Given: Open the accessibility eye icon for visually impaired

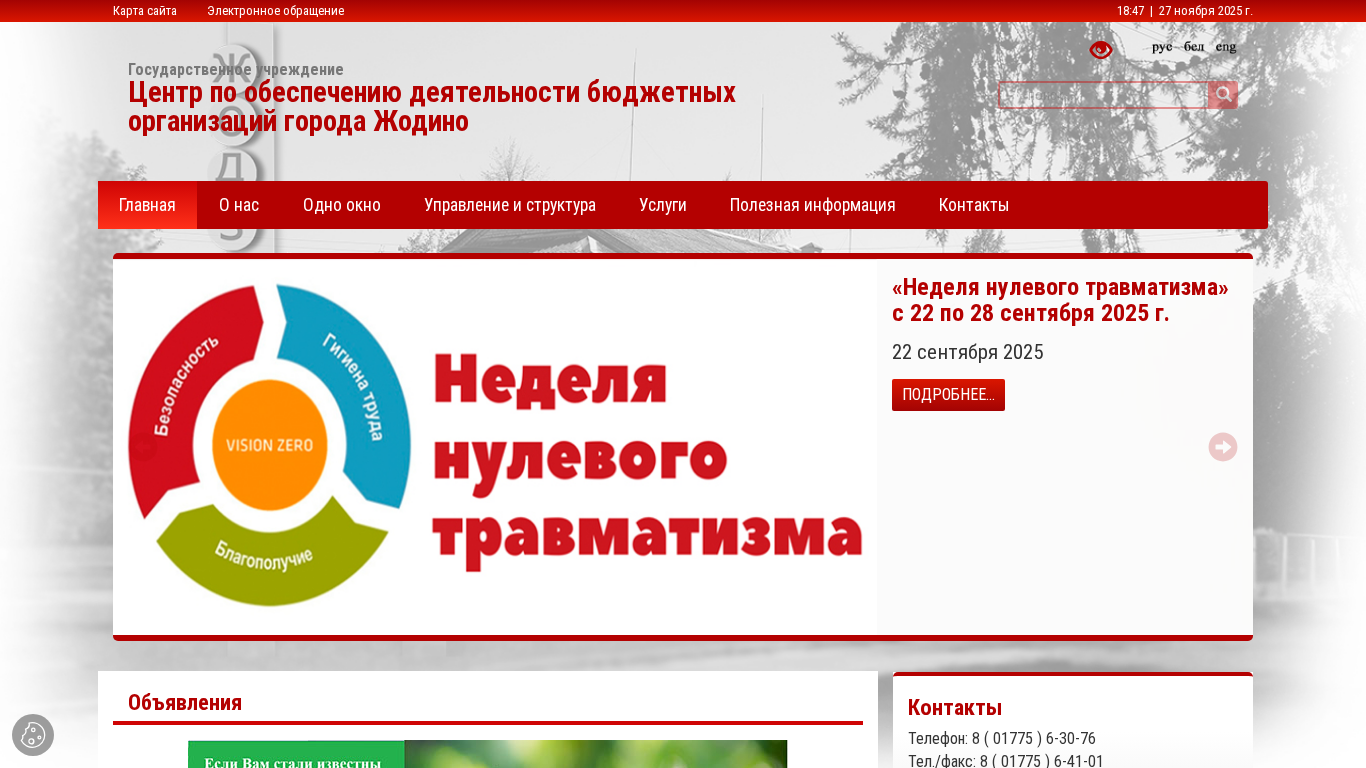Looking at the screenshot, I should (x=1101, y=49).
